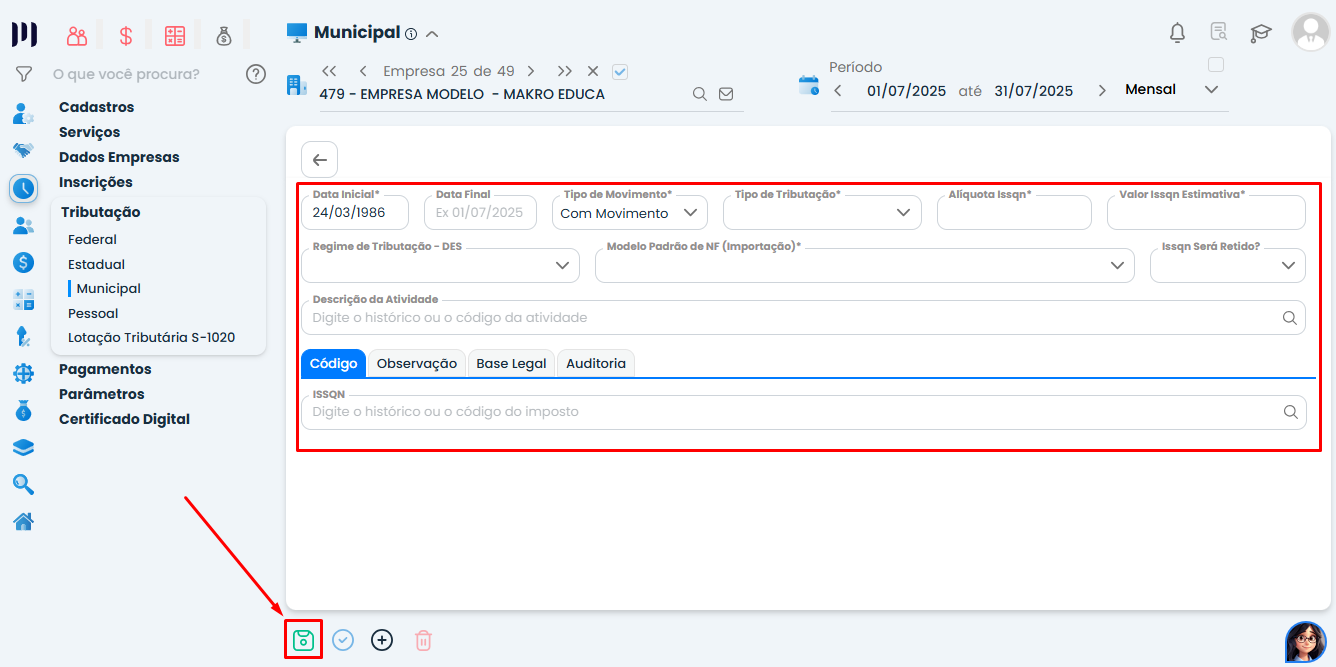Click the red trash delete icon
This screenshot has width=1336, height=667.
(423, 640)
